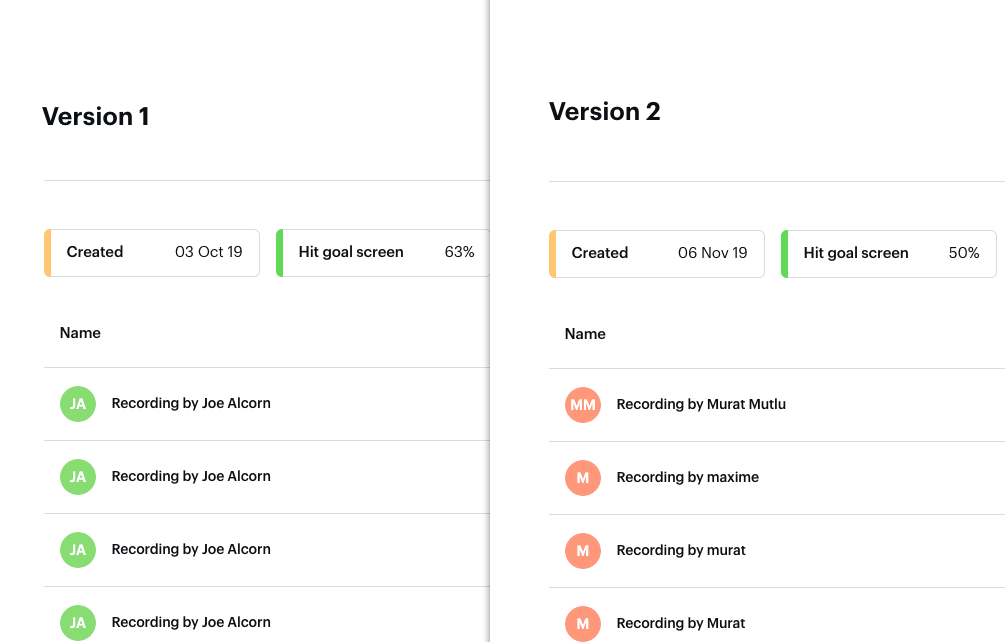The width and height of the screenshot is (1005, 642).
Task: Click Hit goal screen label in Version 1
Action: point(351,252)
